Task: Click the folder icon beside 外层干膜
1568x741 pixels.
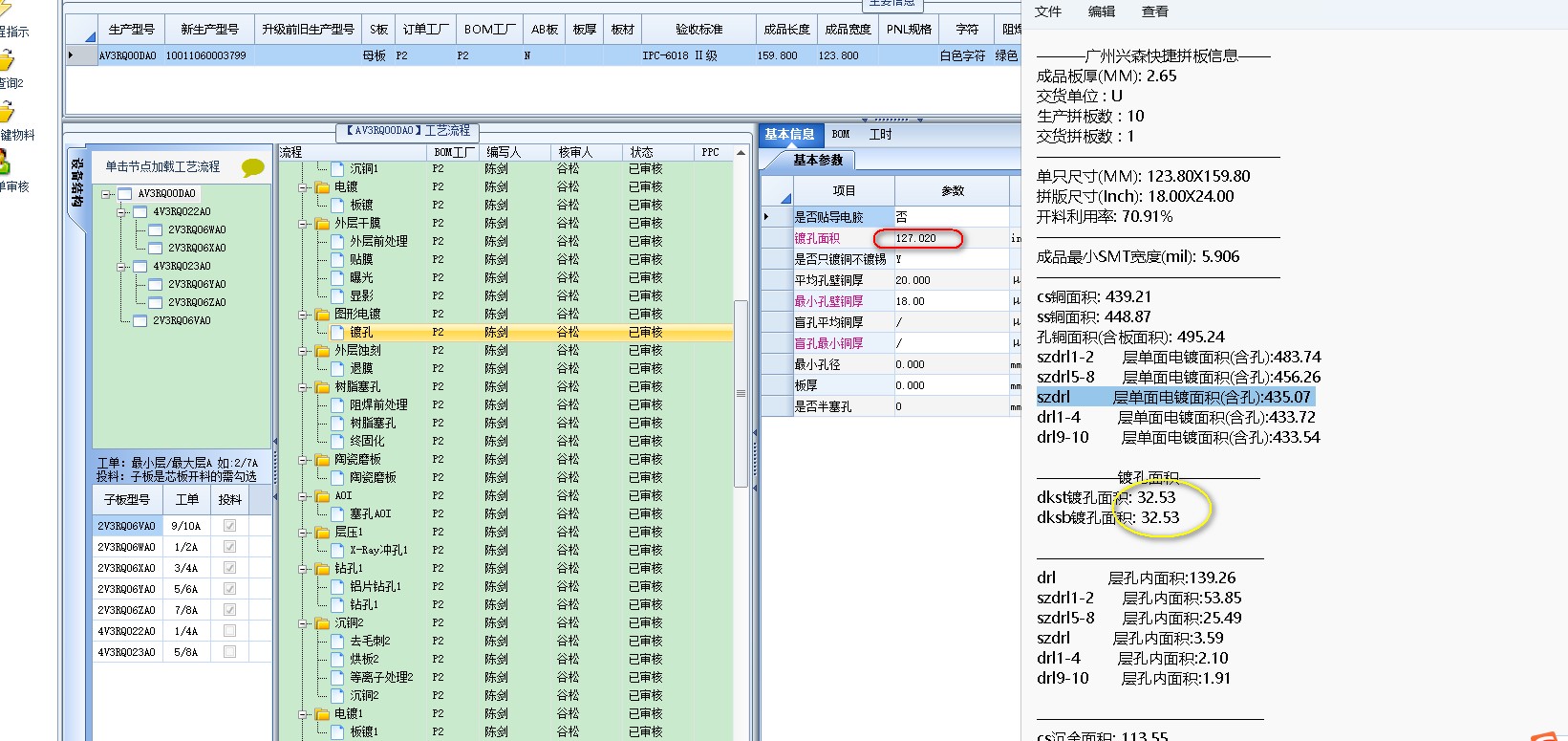Action: point(322,223)
